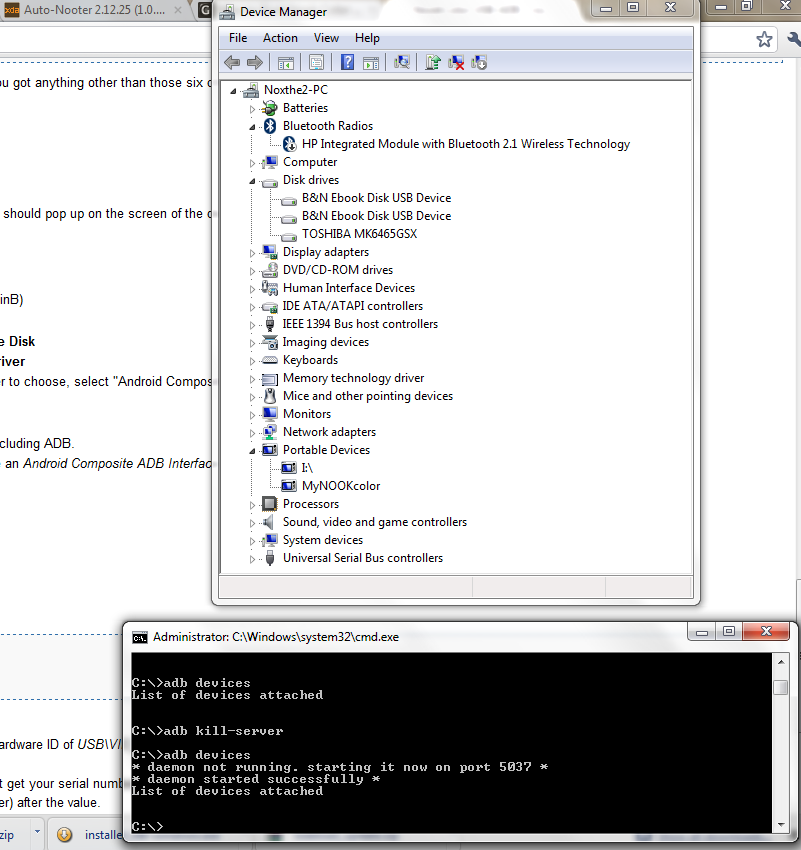Click 'adb kill-server' command text in cmd
The width and height of the screenshot is (801, 850).
[x=223, y=731]
